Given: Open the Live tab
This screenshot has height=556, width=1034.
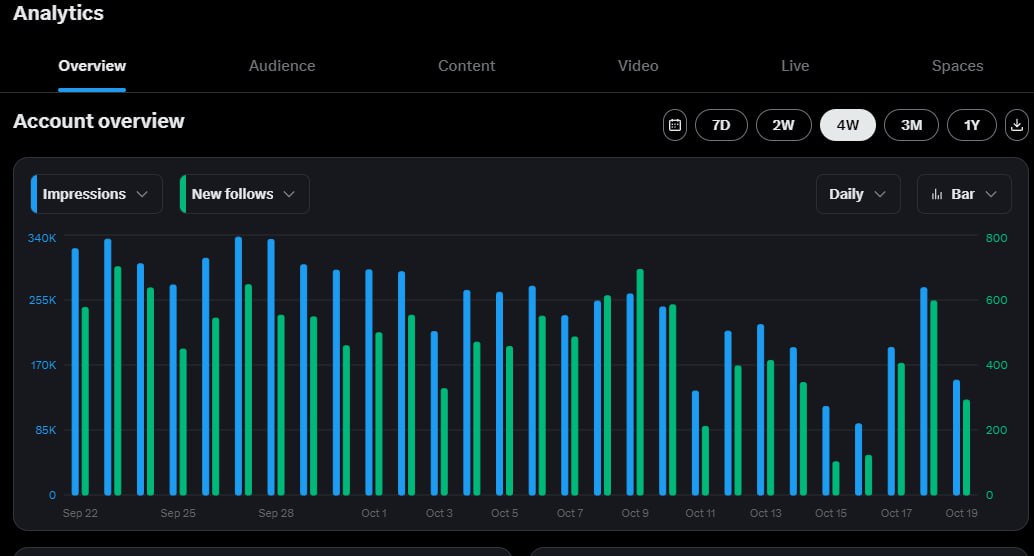Looking at the screenshot, I should click(795, 66).
